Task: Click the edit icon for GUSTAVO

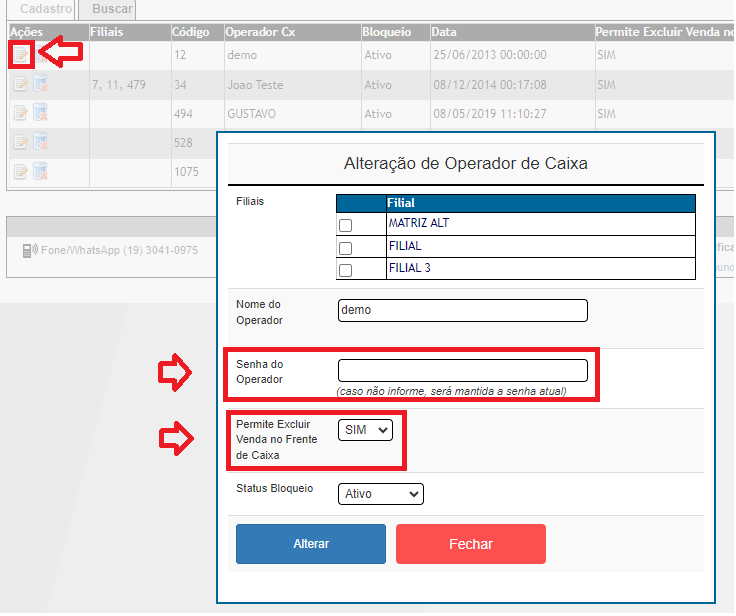Action: 21,114
